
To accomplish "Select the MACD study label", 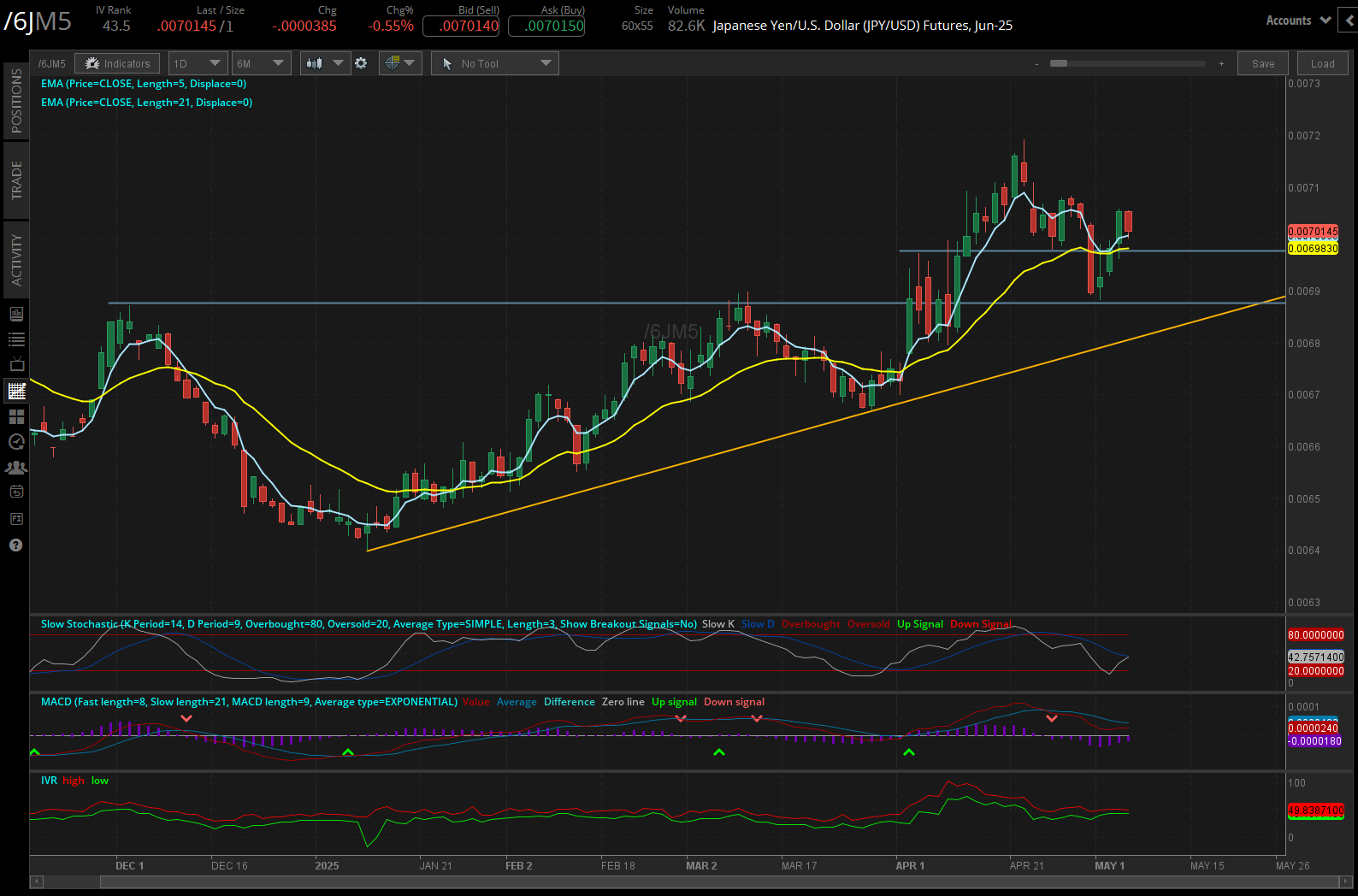I will point(249,702).
